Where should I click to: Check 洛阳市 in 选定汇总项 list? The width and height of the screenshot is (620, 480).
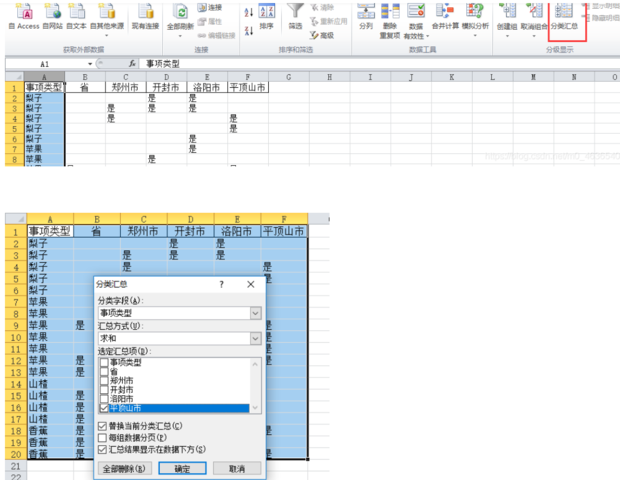click(x=104, y=399)
